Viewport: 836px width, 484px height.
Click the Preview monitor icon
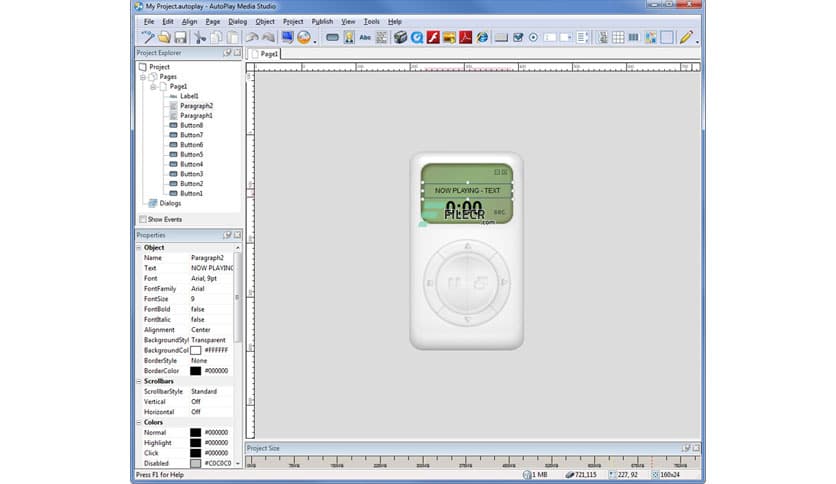pyautogui.click(x=287, y=37)
